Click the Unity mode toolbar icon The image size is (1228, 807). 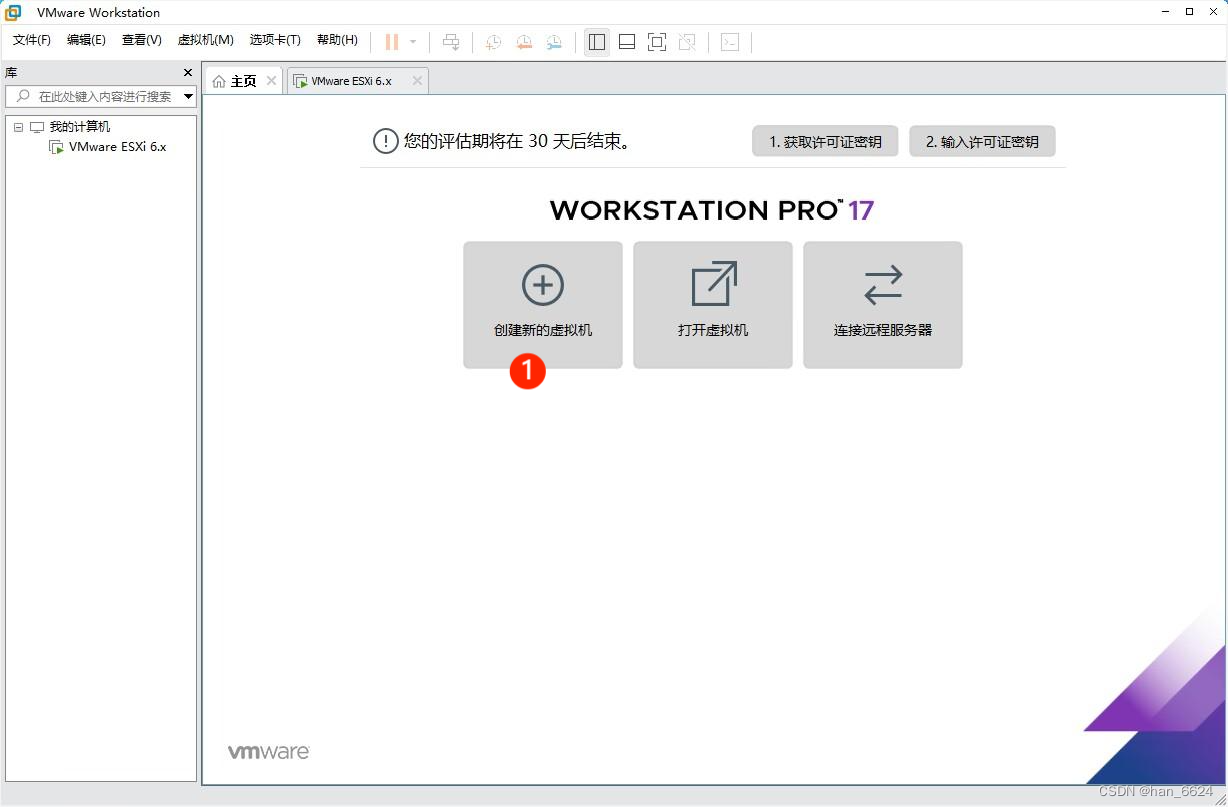click(687, 42)
